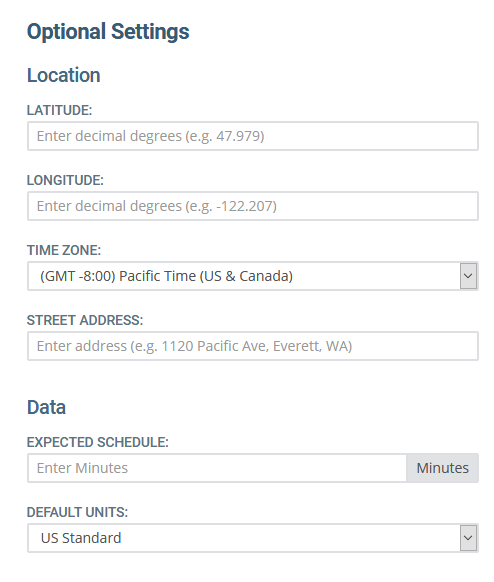Open the Default Units dropdown
This screenshot has height=582, width=494.
[253, 538]
